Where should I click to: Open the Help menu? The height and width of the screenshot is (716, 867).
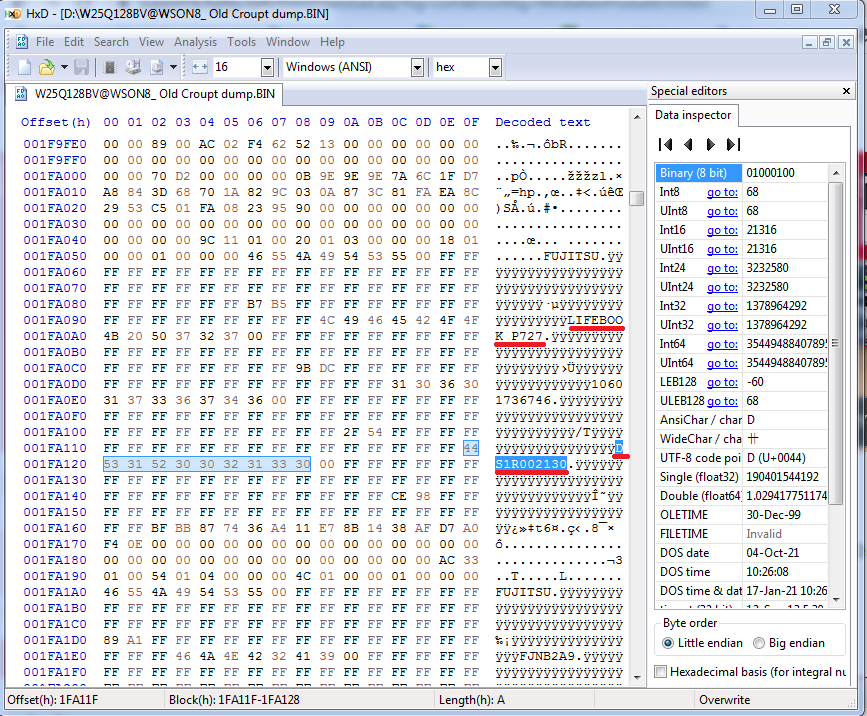pyautogui.click(x=332, y=42)
